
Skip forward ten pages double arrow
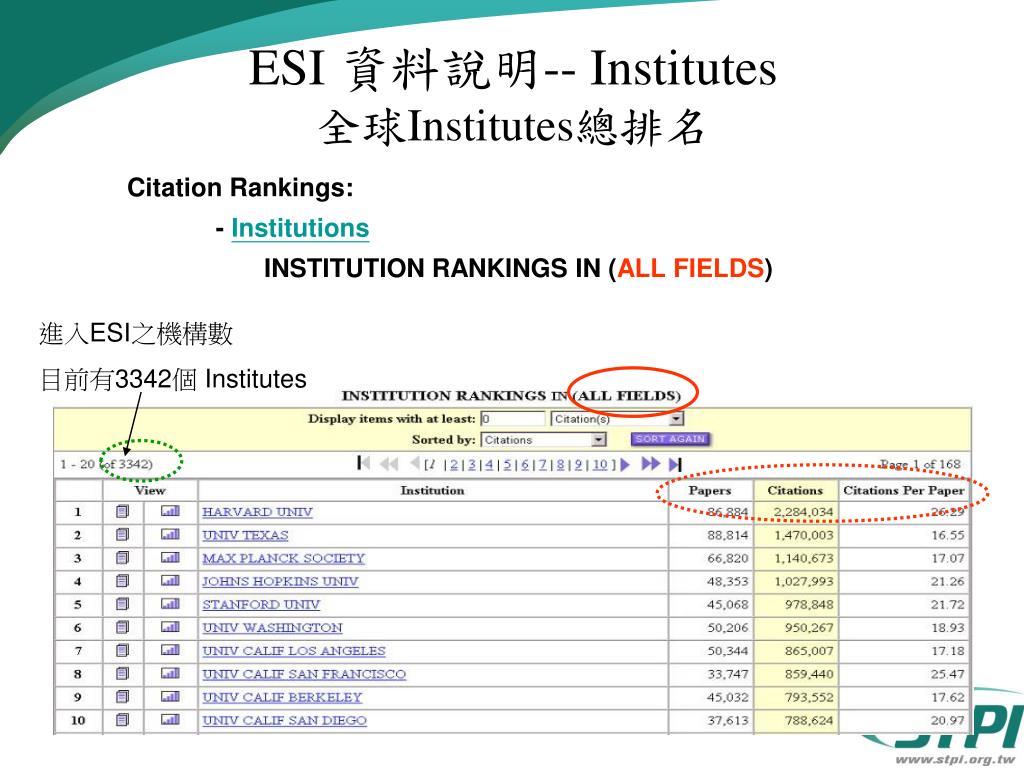650,464
